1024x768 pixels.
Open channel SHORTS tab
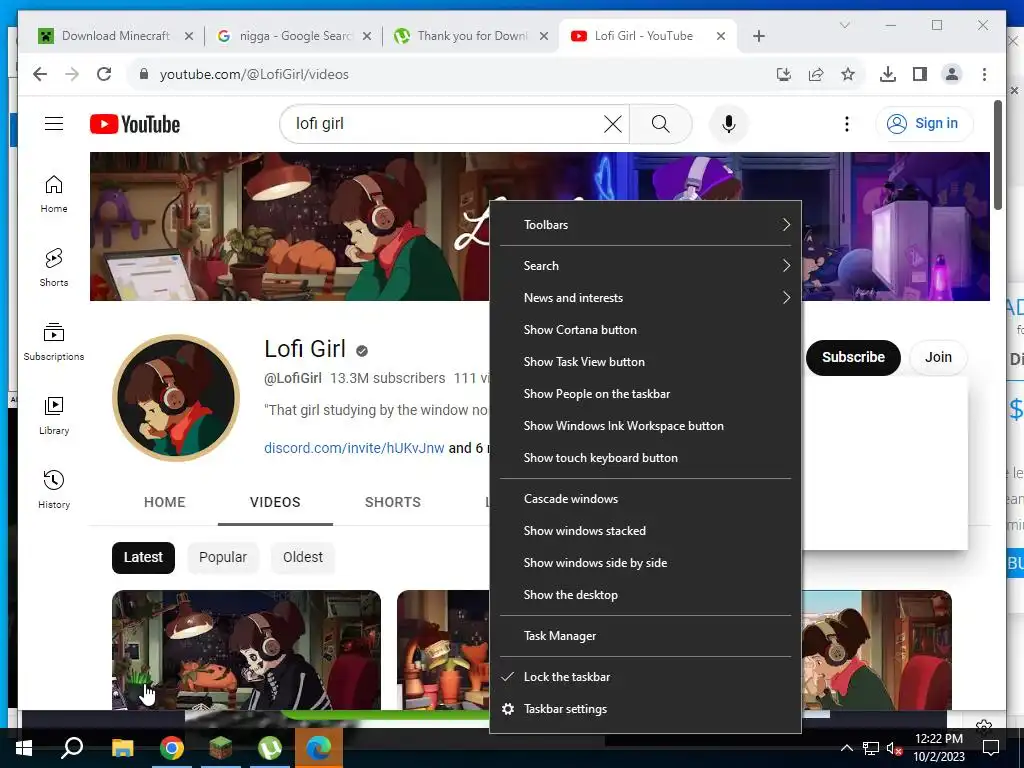[392, 502]
